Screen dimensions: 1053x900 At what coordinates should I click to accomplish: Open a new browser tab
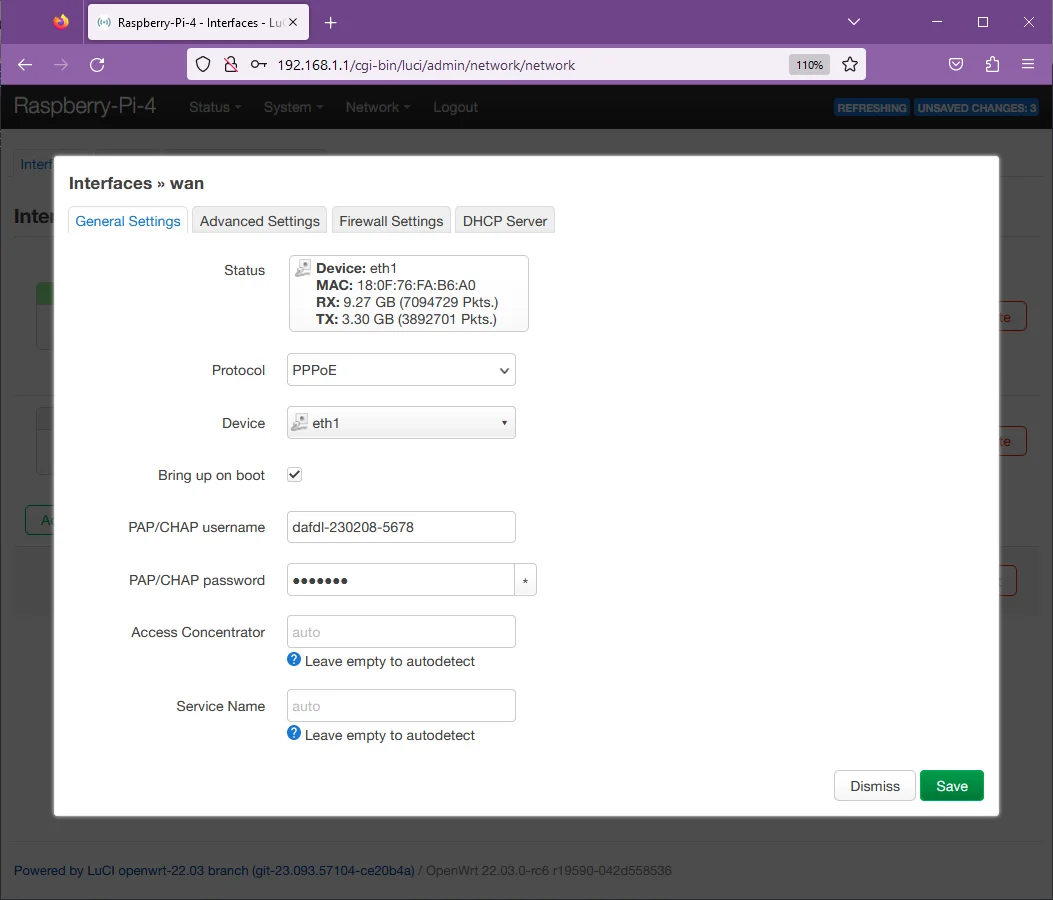[x=331, y=22]
